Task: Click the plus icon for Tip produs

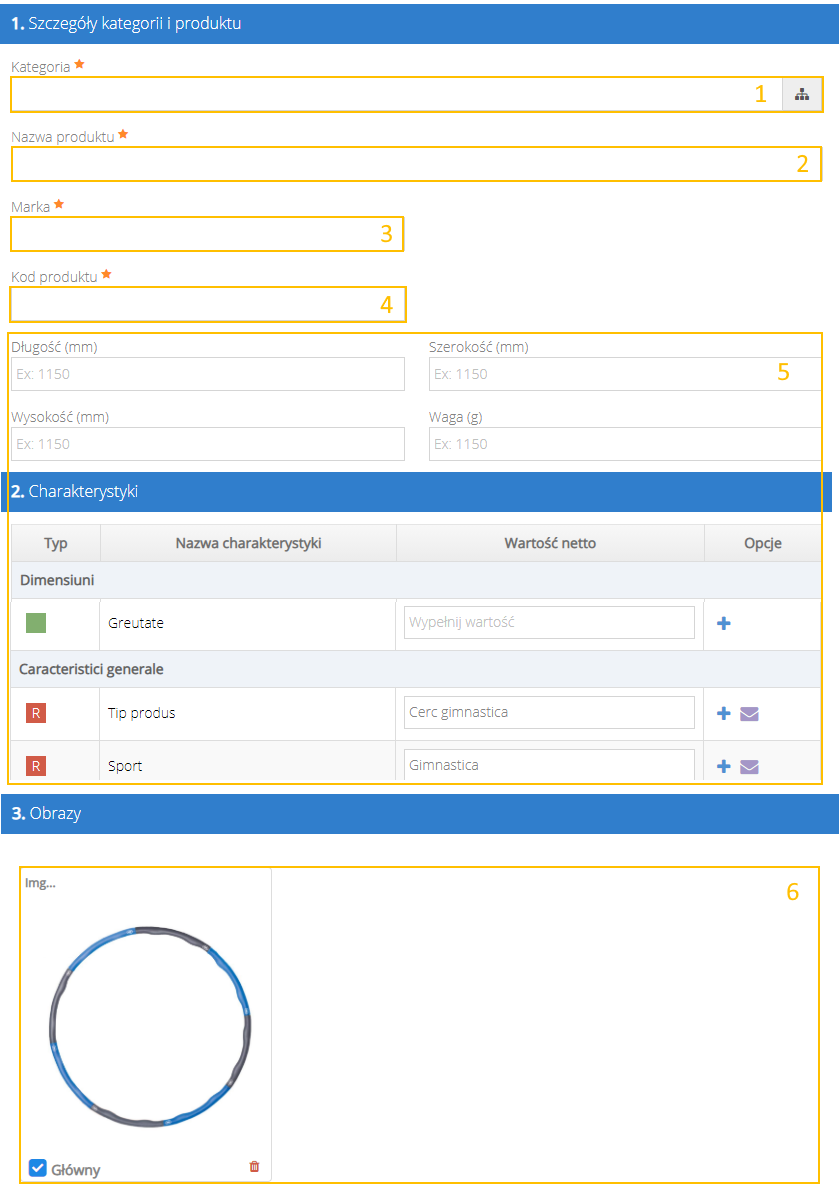Action: click(x=724, y=713)
